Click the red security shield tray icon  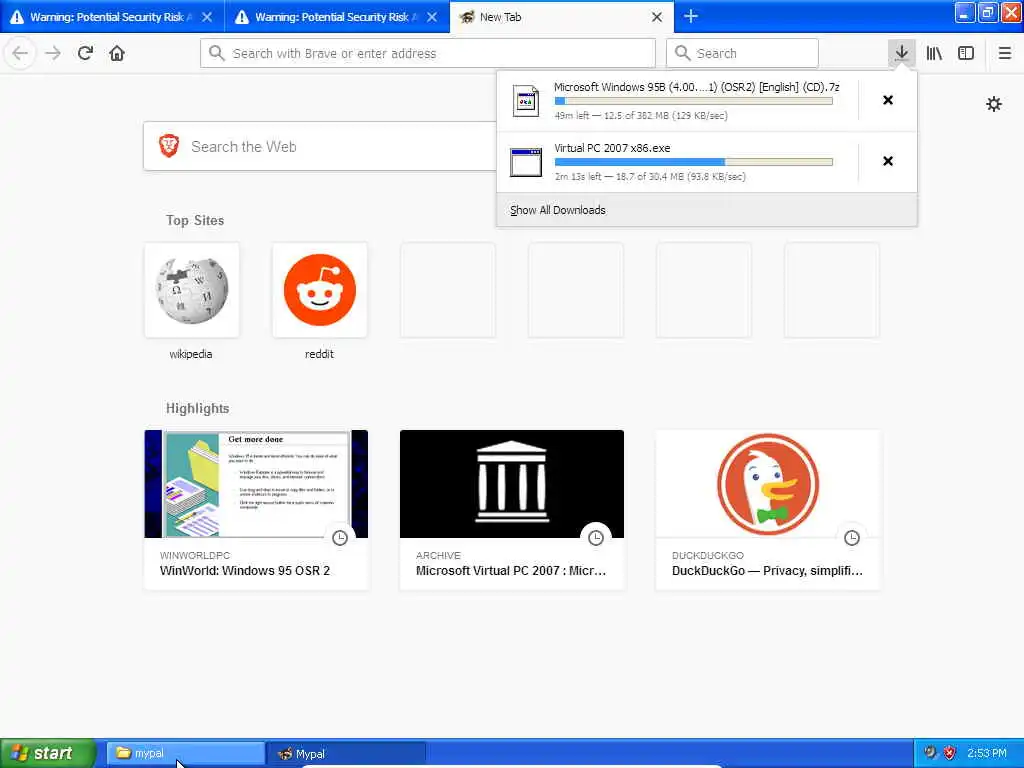point(950,753)
